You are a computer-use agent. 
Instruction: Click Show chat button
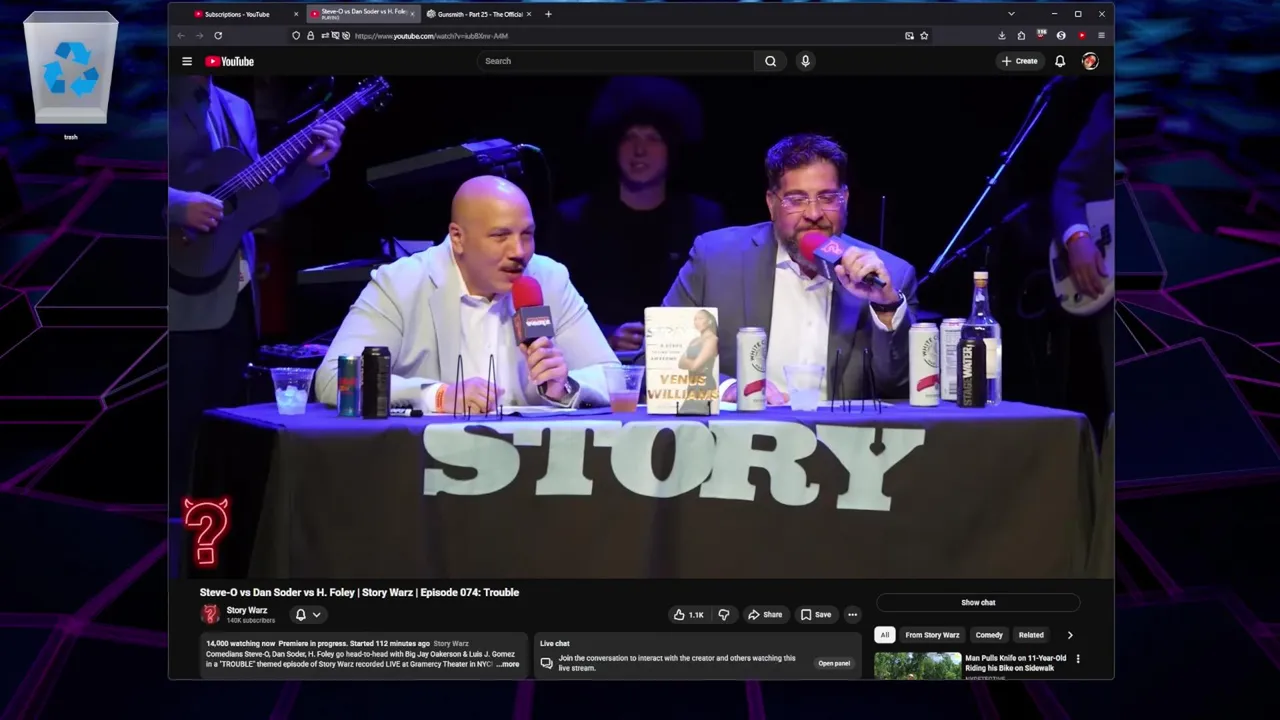click(978, 603)
